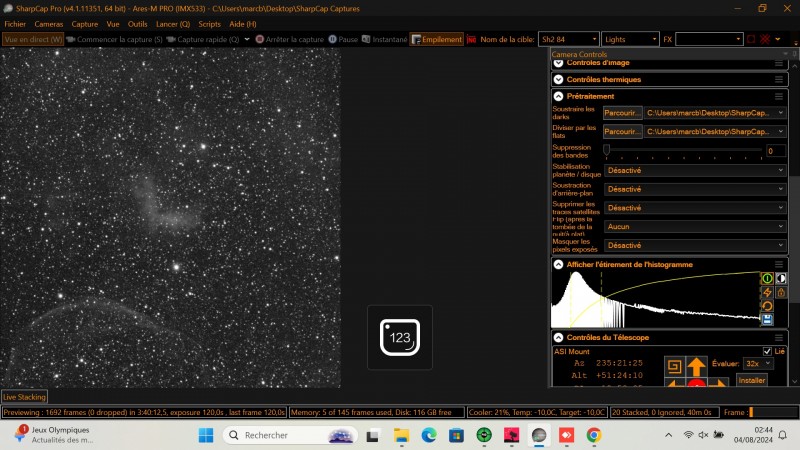Toggle Vue en direct (W) button
Screen dimensions: 800x450
(x=33, y=39)
